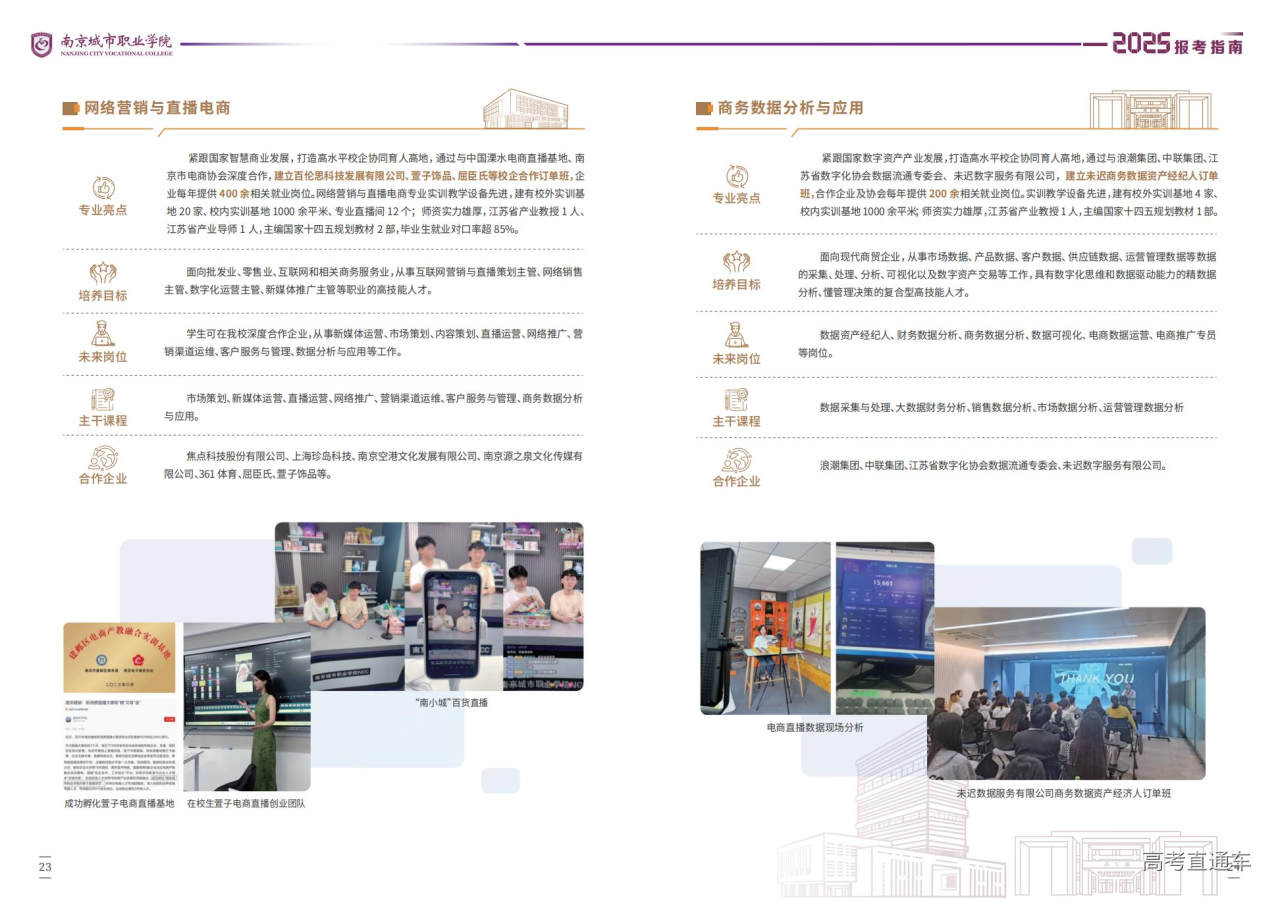Click 未来岗位 icon in the 商务数据分析与应用 section
This screenshot has height=901, width=1280.
(736, 334)
